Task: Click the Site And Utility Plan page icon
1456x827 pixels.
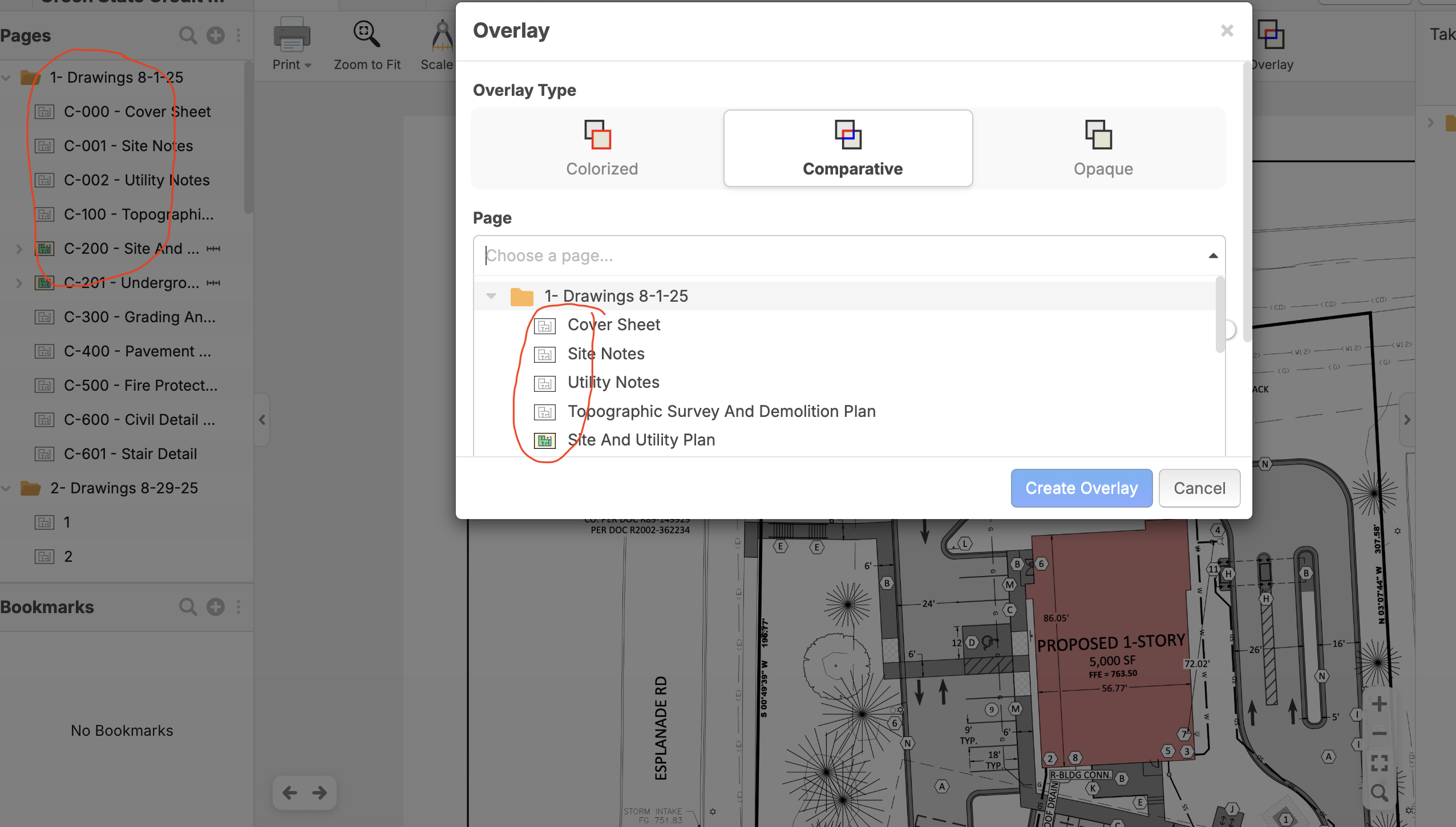Action: [545, 440]
